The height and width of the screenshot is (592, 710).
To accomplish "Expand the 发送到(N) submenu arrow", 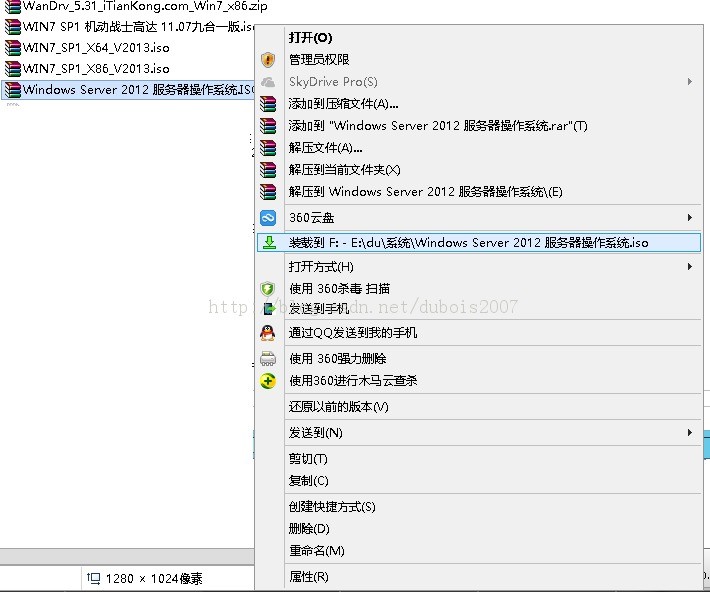I will coord(689,433).
